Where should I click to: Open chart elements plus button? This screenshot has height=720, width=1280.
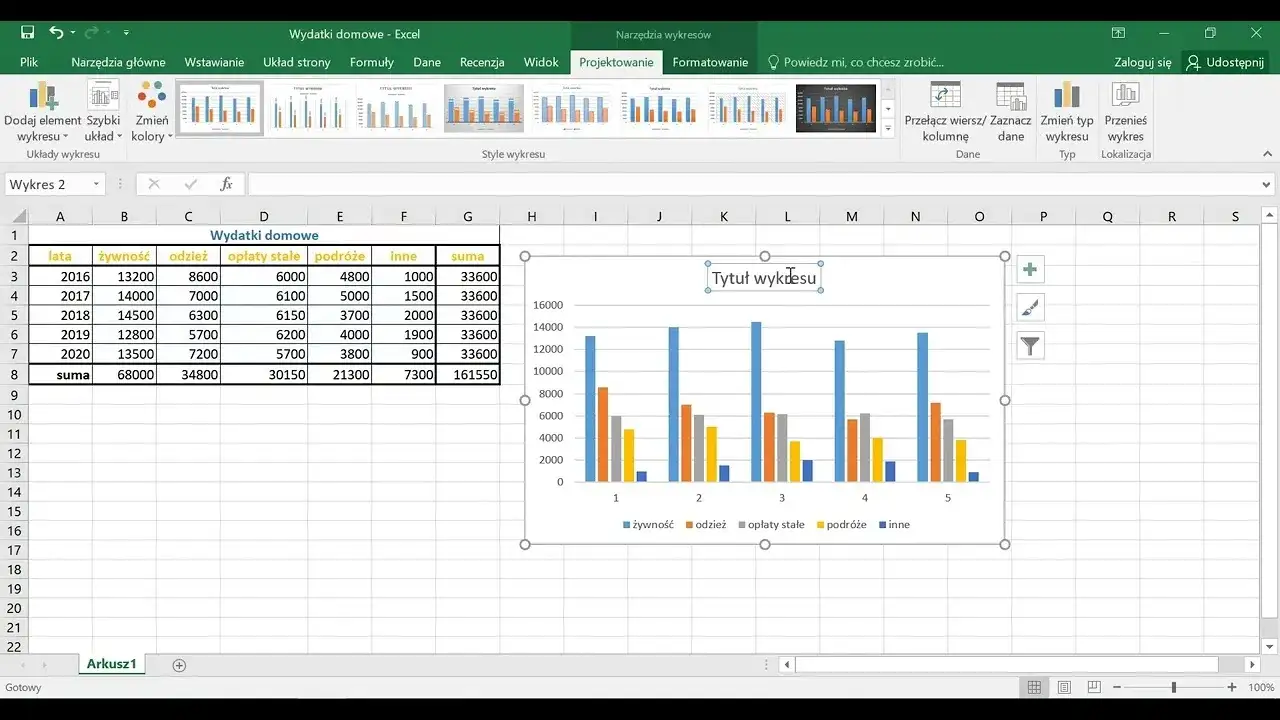[x=1030, y=270]
